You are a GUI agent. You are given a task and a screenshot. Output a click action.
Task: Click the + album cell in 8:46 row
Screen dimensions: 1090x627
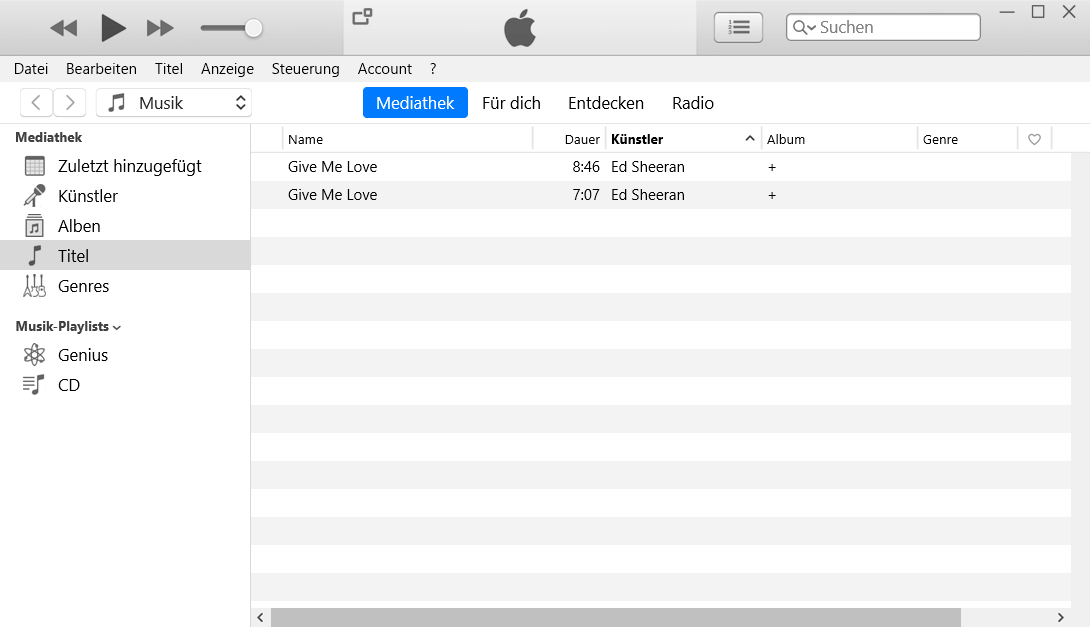pyautogui.click(x=772, y=168)
